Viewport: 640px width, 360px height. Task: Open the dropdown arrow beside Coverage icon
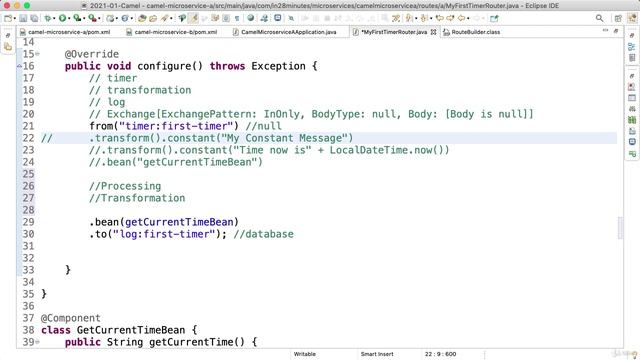point(84,18)
